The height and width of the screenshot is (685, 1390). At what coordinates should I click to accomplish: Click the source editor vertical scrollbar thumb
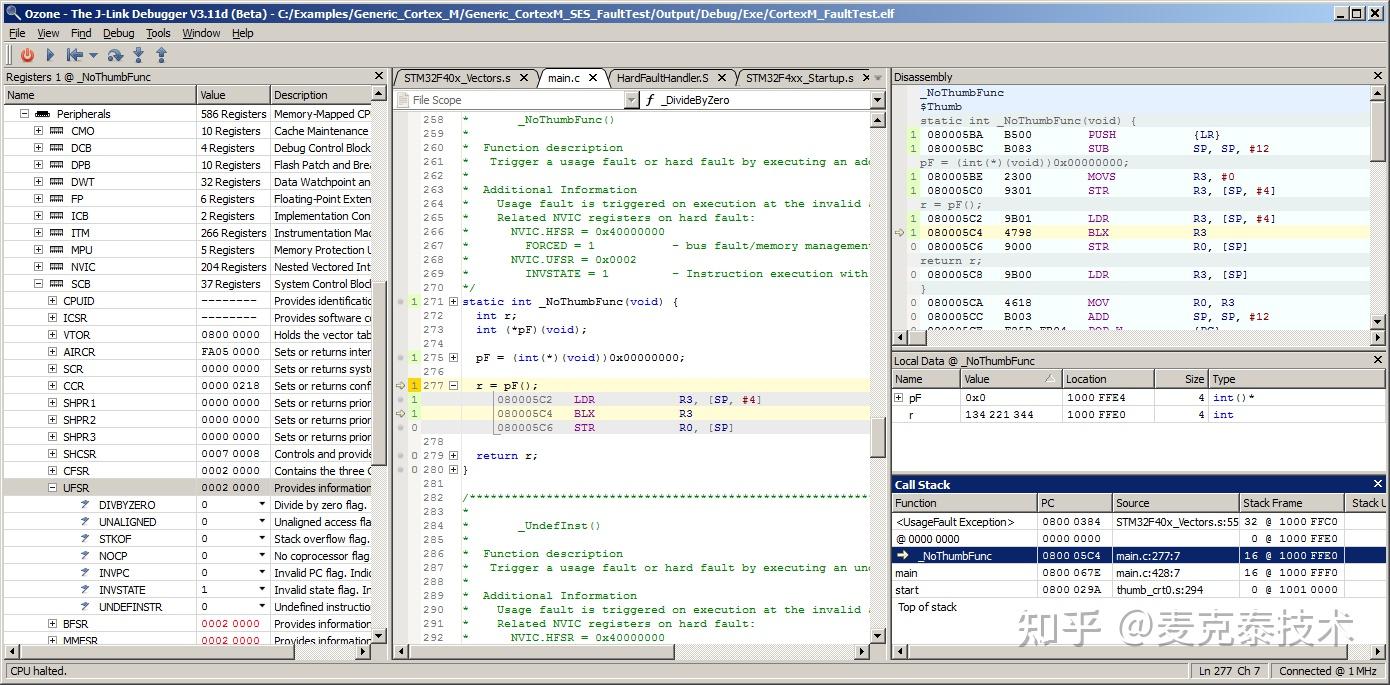pos(877,435)
